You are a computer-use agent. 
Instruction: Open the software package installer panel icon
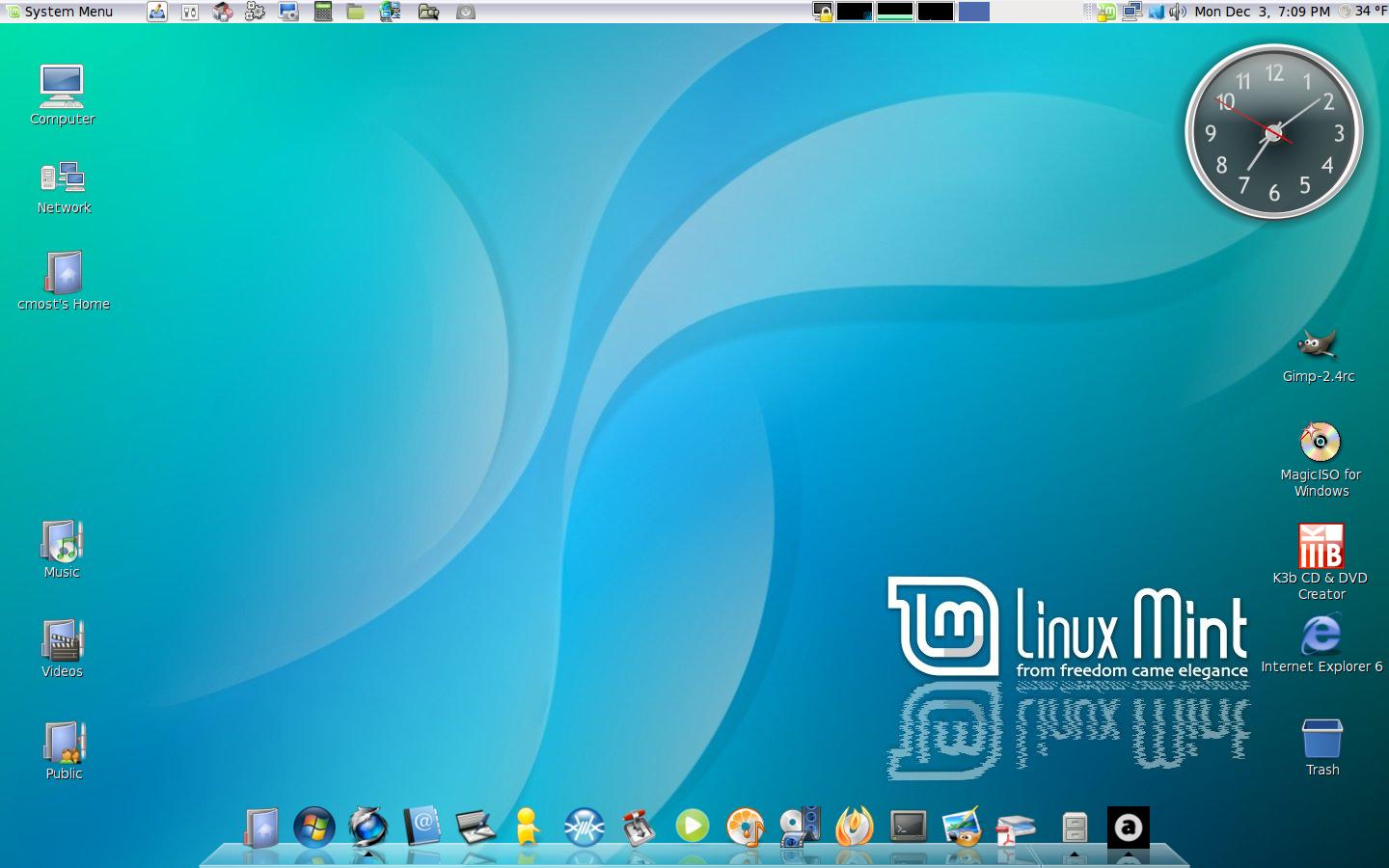tap(223, 12)
